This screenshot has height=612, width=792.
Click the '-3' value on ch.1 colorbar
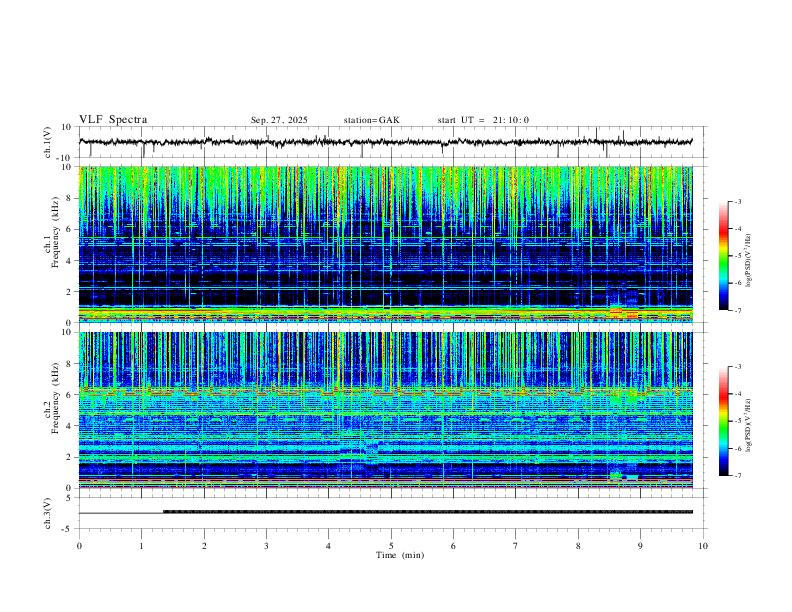(x=737, y=201)
